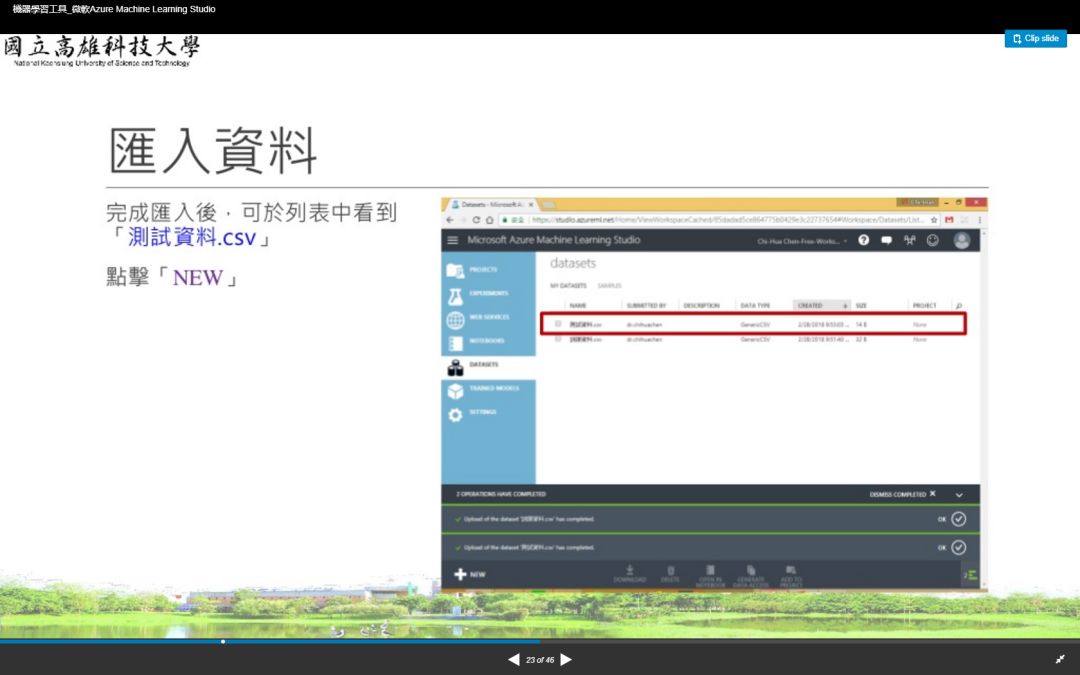Go to the next slide
The height and width of the screenshot is (675, 1080).
click(566, 659)
